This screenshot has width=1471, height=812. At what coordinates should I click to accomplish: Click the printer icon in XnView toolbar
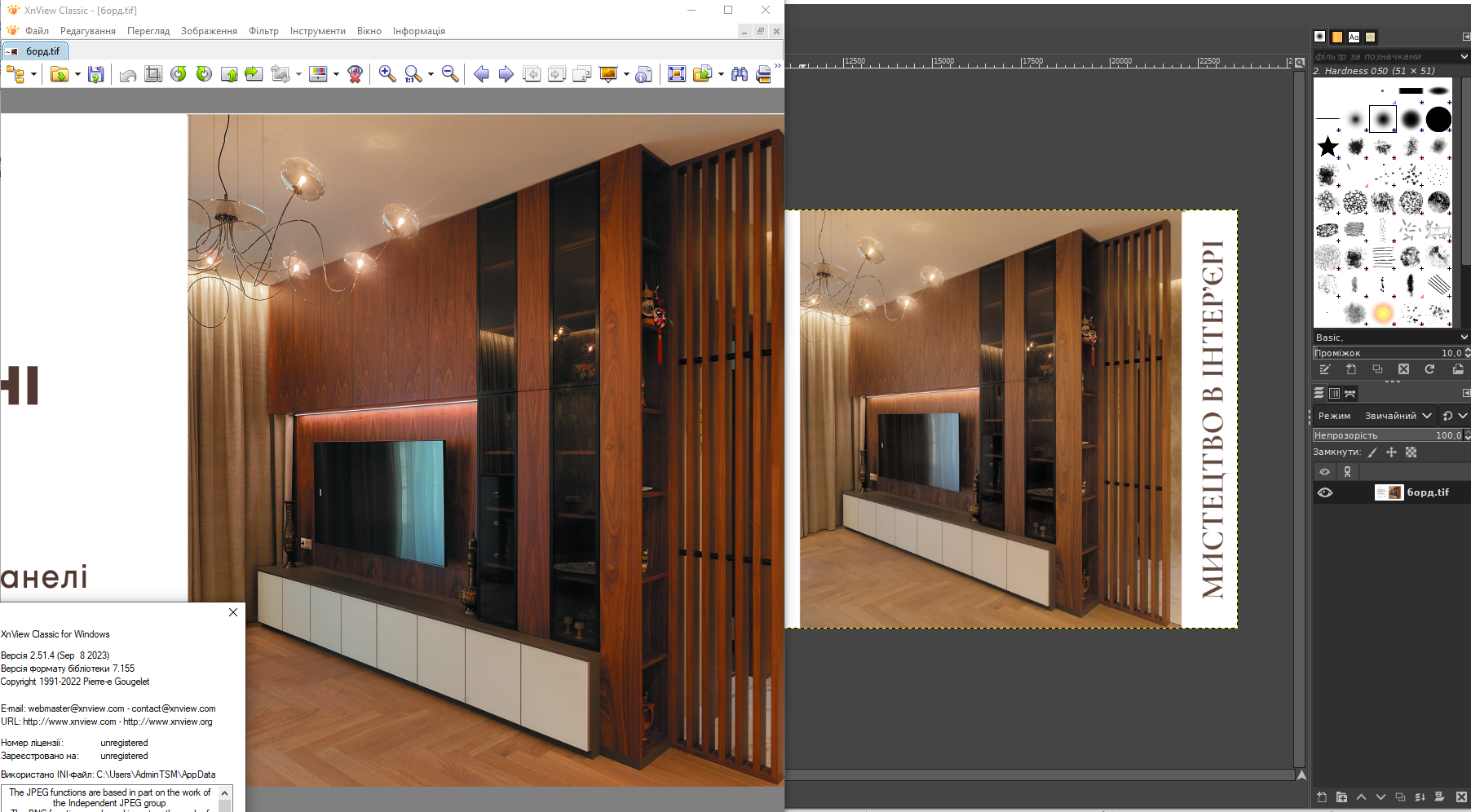[763, 74]
